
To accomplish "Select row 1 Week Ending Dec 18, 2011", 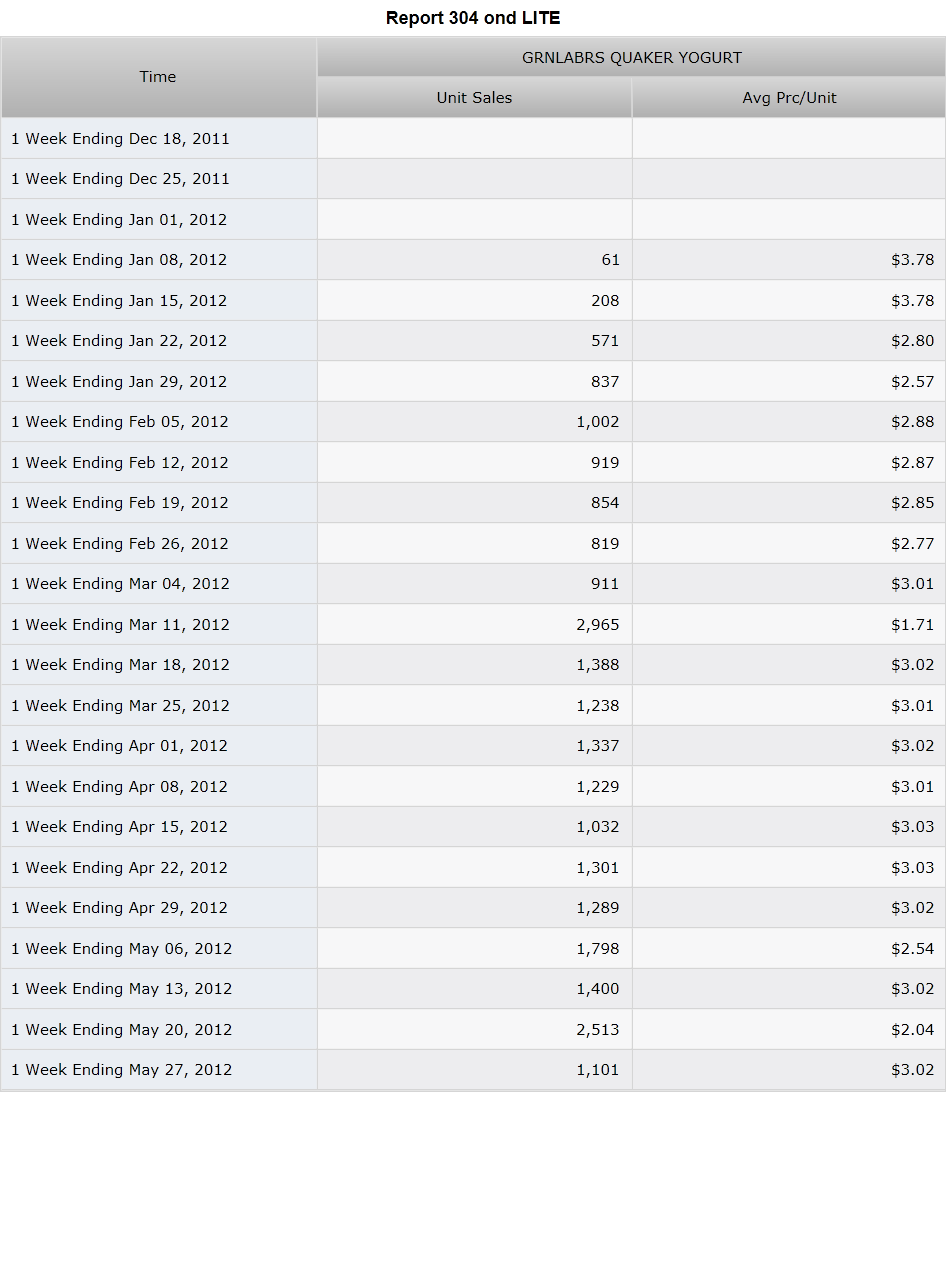I will (473, 138).
